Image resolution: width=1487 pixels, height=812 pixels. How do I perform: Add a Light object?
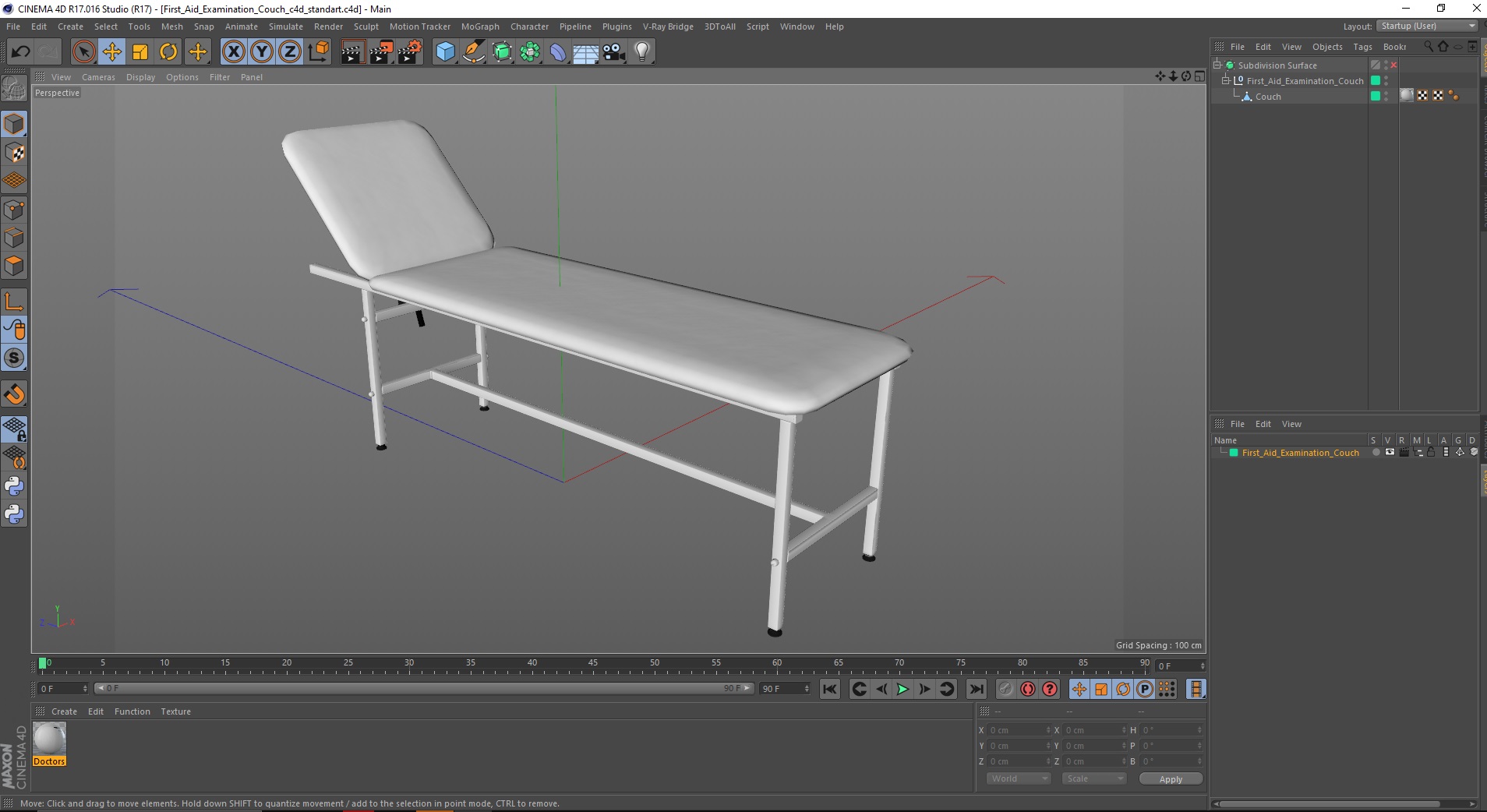coord(642,52)
